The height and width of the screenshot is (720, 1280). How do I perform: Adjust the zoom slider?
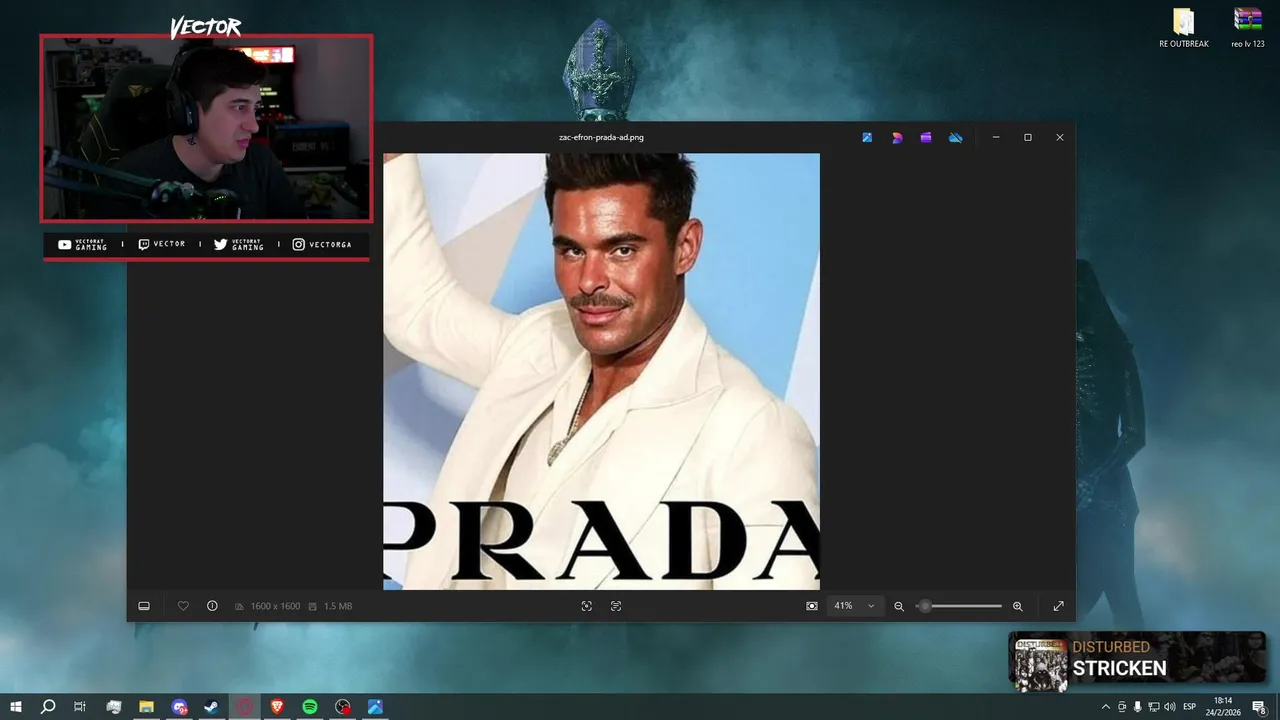pos(959,606)
